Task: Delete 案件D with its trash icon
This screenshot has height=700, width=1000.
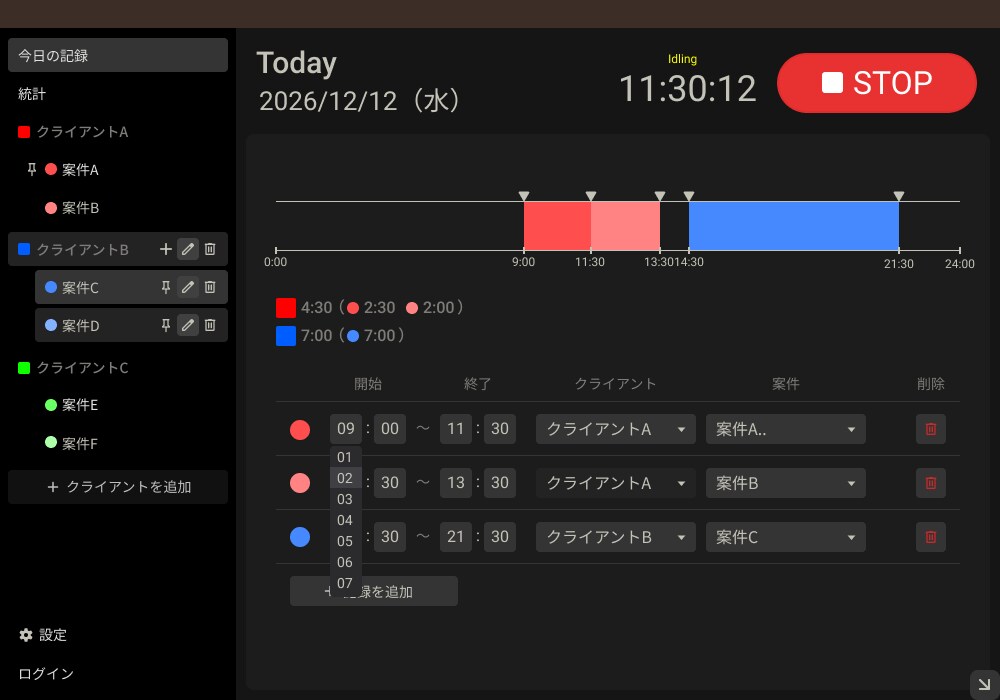Action: 210,326
